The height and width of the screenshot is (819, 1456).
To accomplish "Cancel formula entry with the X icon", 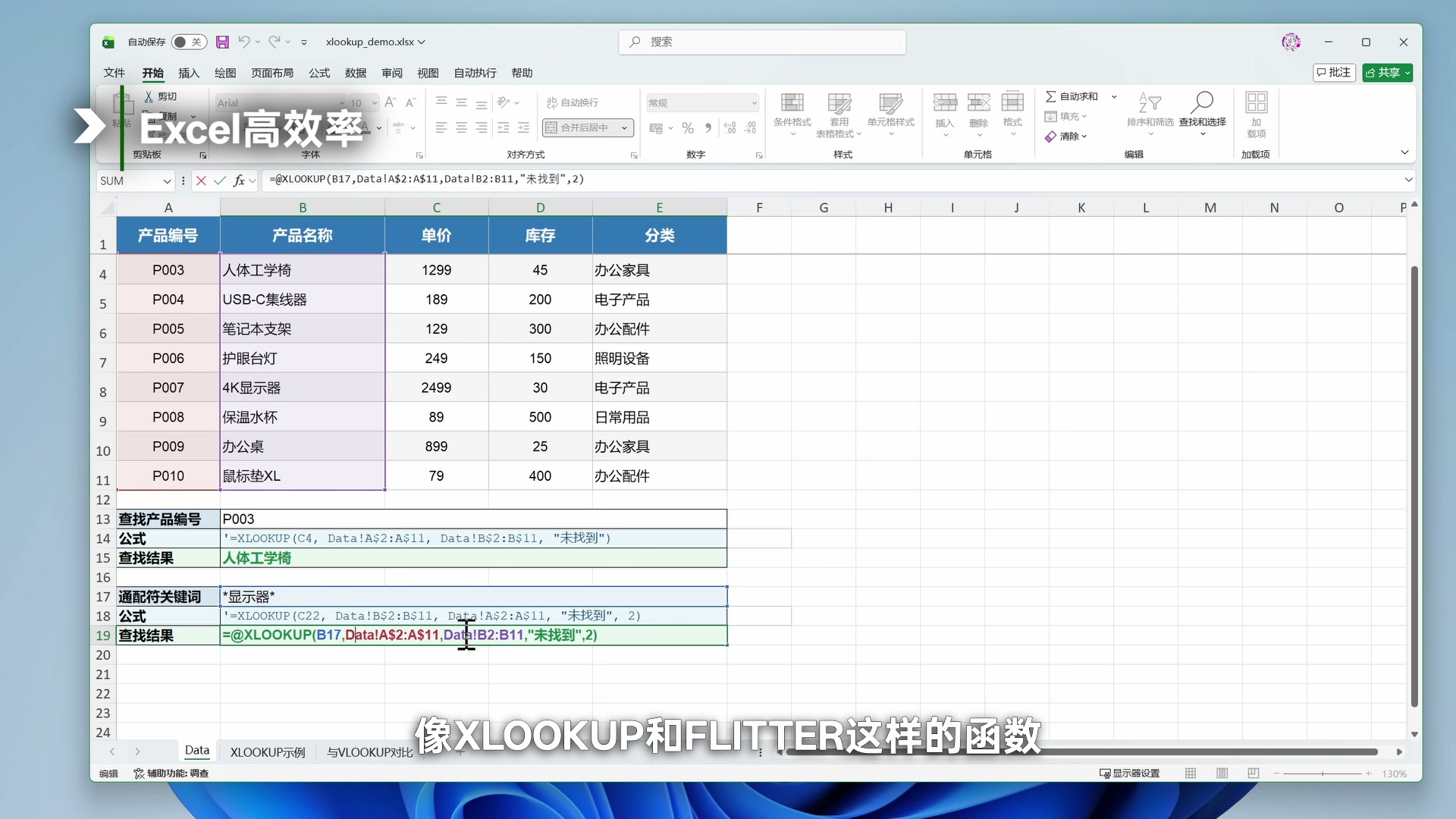I will pyautogui.click(x=201, y=180).
